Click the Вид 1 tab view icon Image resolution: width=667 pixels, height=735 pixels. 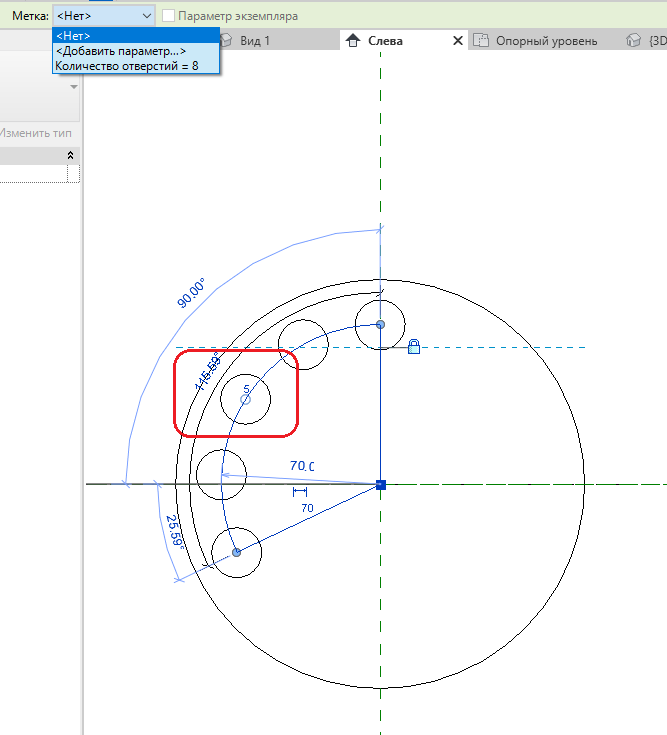(x=226, y=41)
